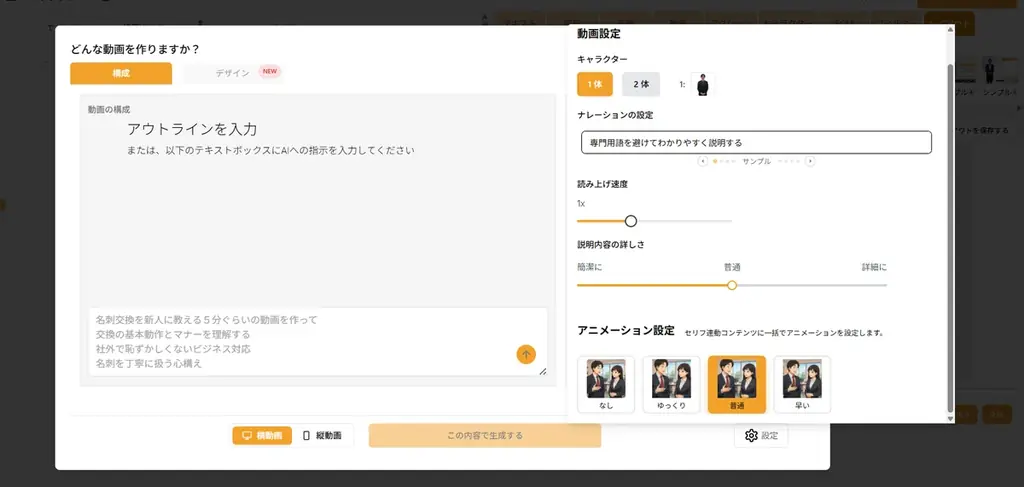Click the AI instruction text box
The height and width of the screenshot is (487, 1024).
(x=300, y=341)
